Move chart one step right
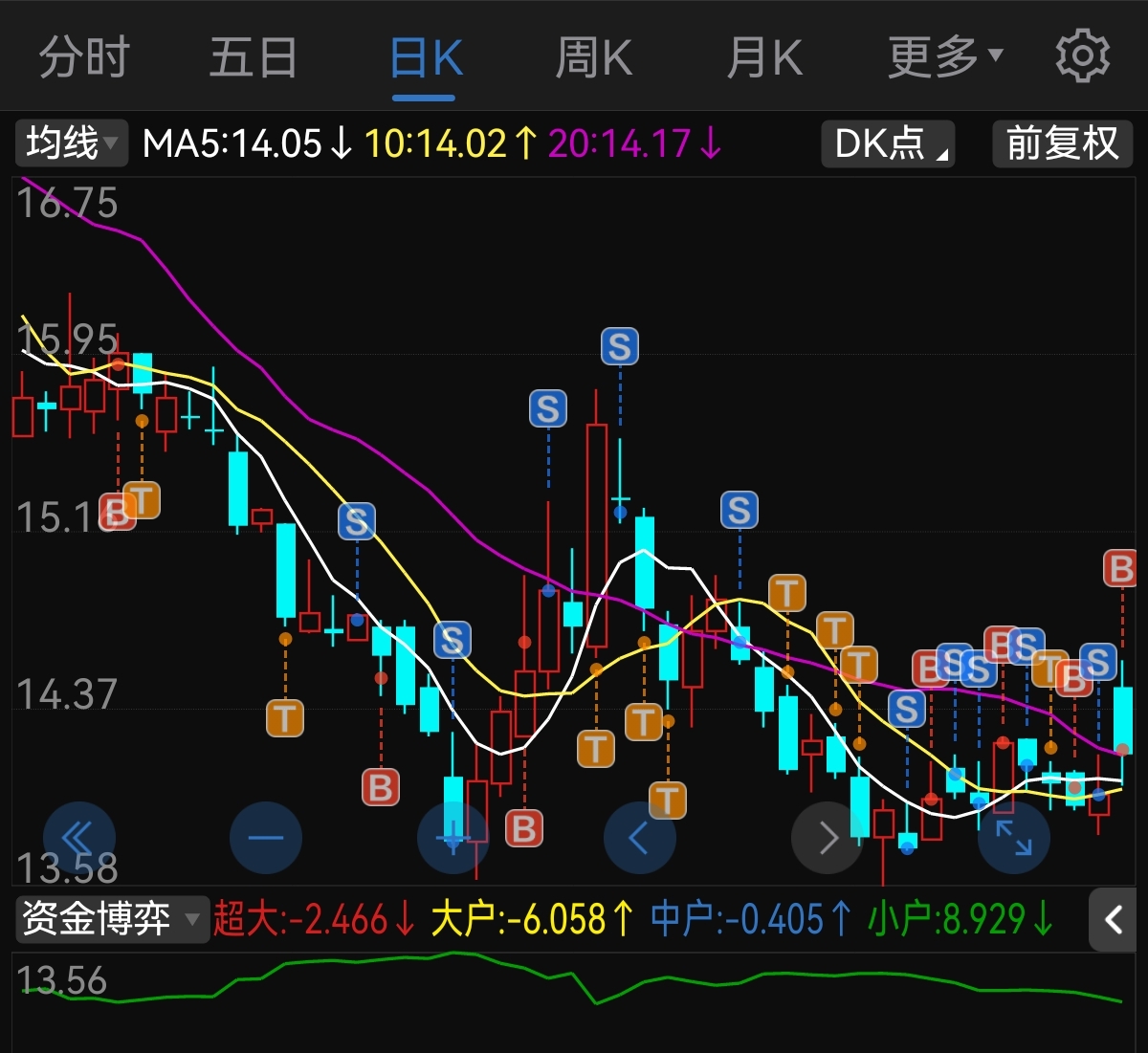The image size is (1148, 1053). coord(828,839)
